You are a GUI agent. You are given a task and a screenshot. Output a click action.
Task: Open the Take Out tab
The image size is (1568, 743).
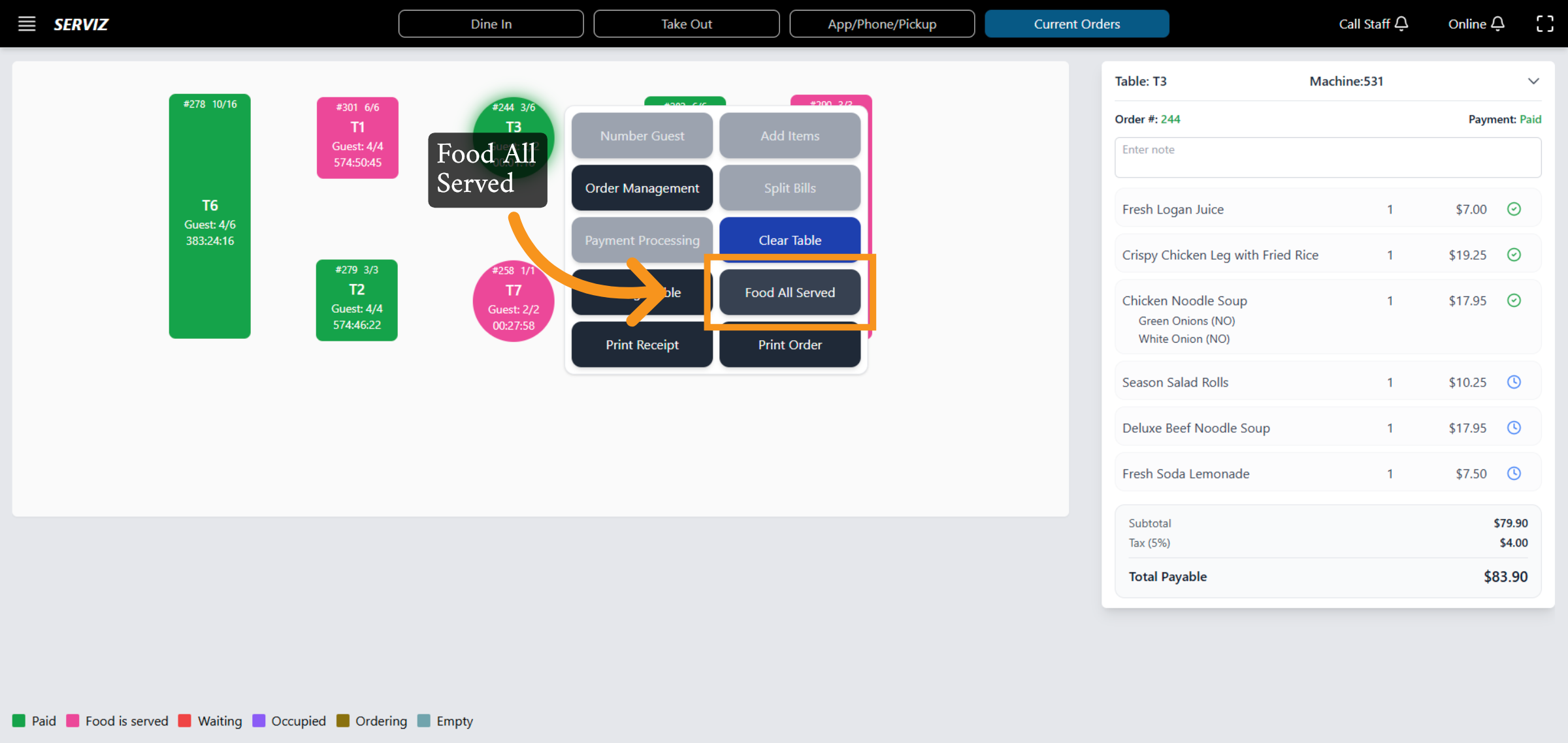tap(686, 24)
